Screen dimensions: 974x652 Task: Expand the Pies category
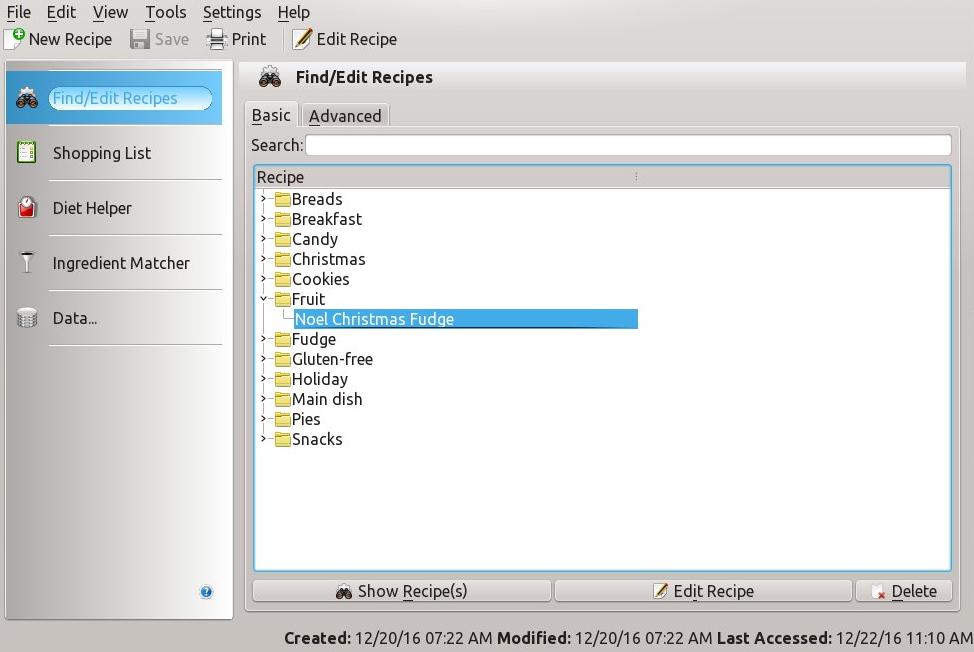pyautogui.click(x=263, y=419)
